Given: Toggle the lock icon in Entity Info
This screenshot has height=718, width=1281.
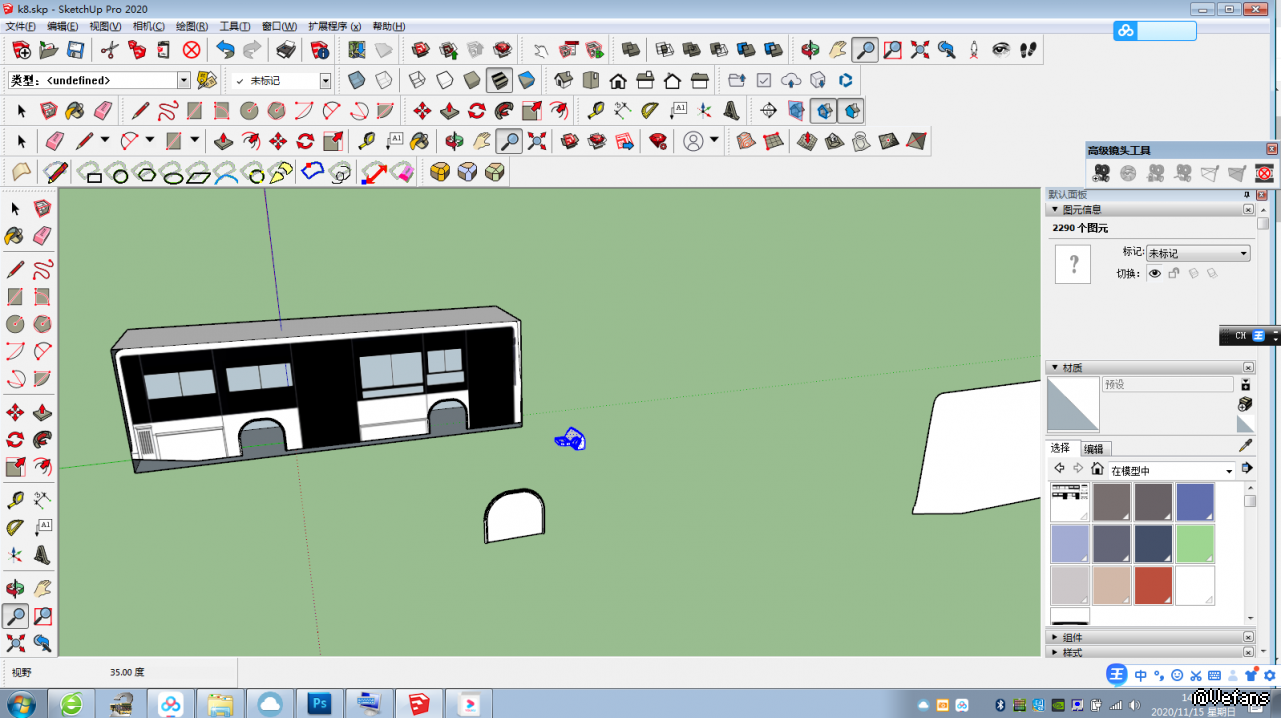Looking at the screenshot, I should [1174, 273].
